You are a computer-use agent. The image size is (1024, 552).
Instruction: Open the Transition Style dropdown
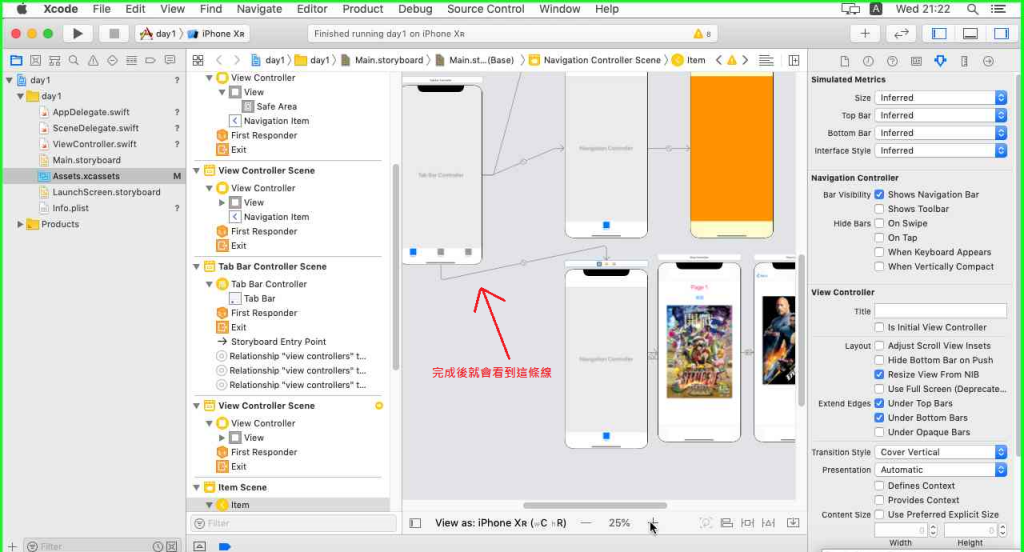pos(940,452)
